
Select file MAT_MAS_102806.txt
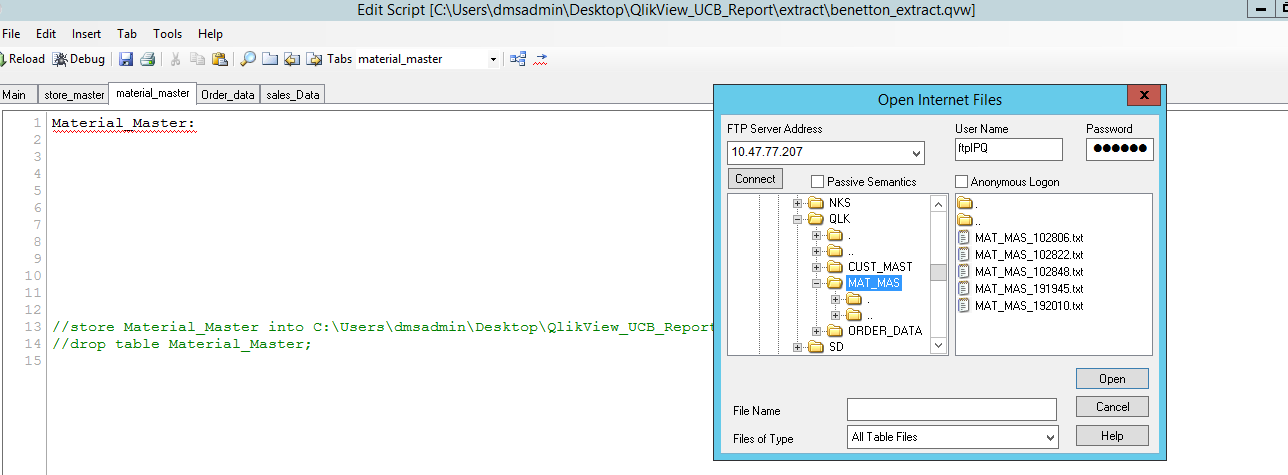(x=1029, y=238)
